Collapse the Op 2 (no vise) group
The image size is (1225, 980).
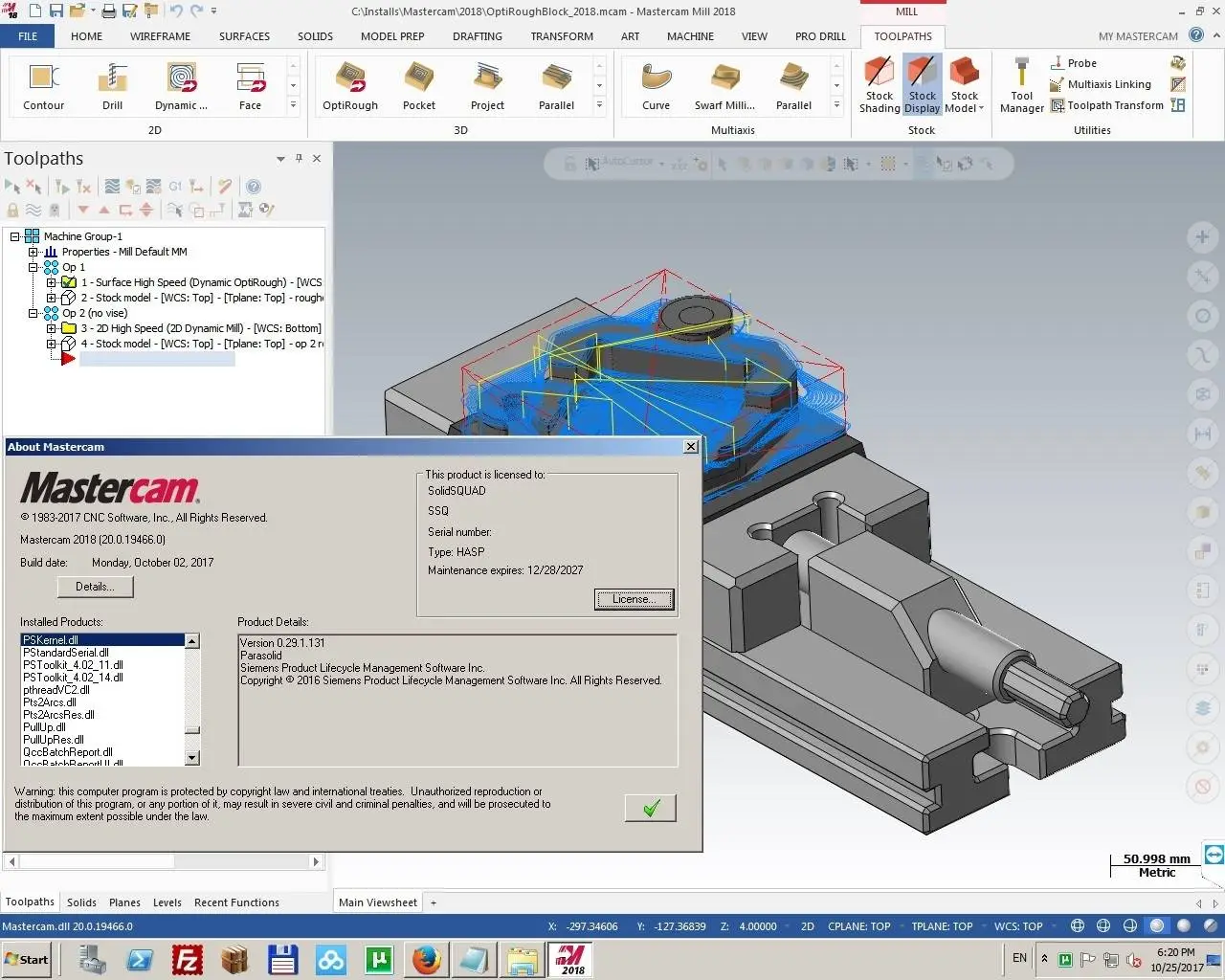pos(33,313)
